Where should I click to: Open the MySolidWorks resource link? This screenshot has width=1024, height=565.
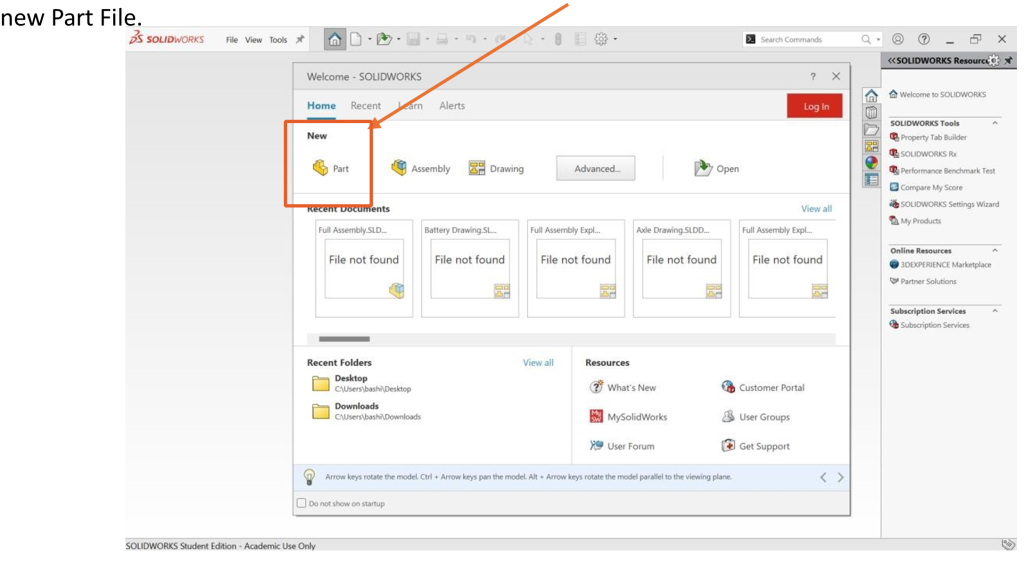tap(628, 417)
